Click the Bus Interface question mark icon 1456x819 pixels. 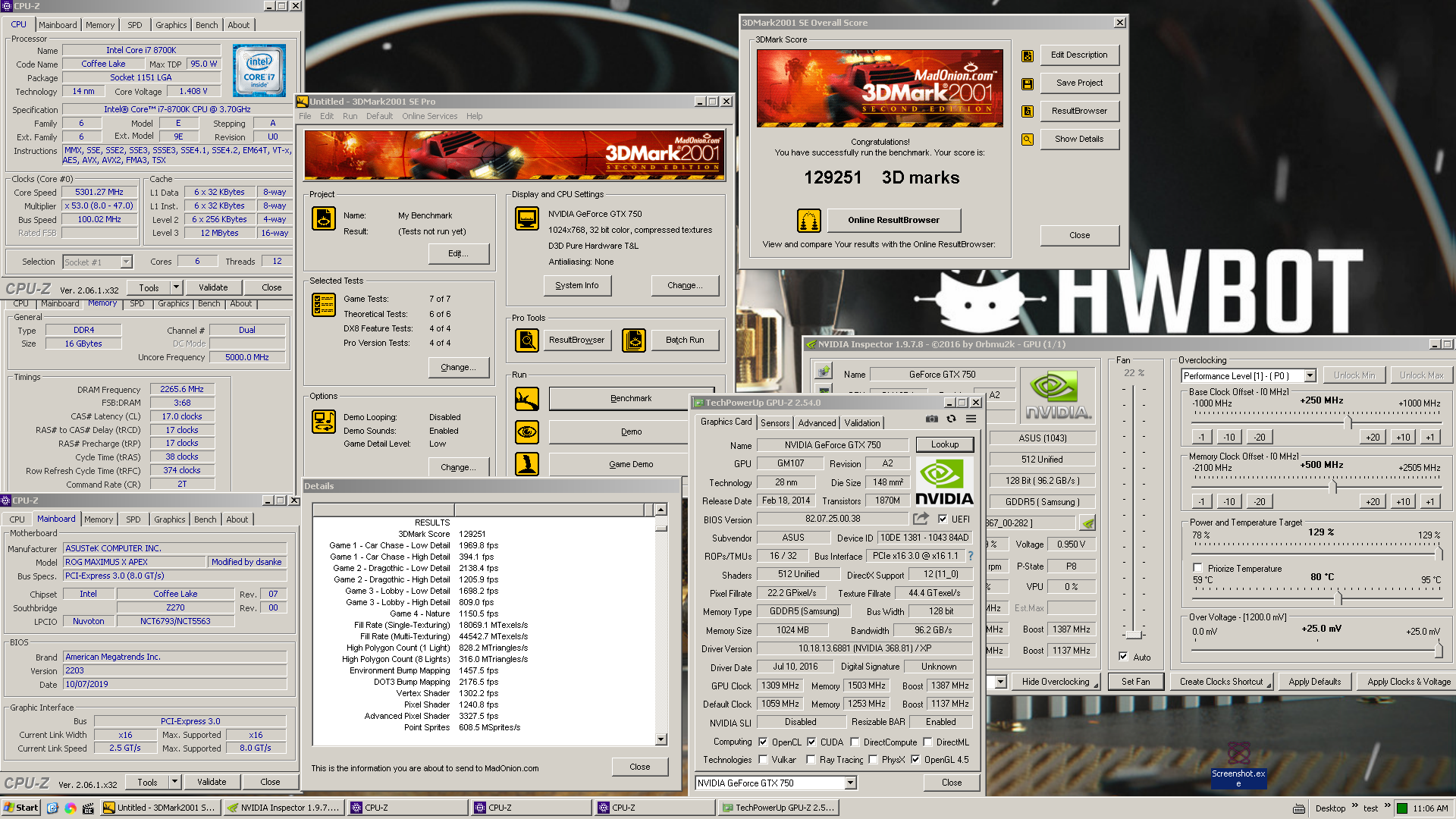[971, 556]
